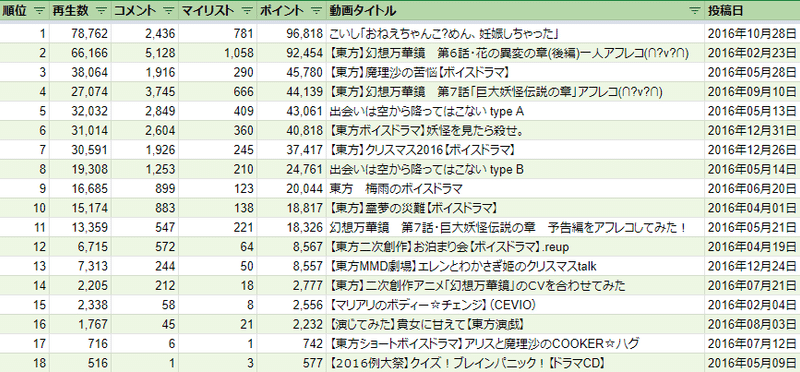
Task: Select the 動画タイトル header label
Action: pos(363,11)
